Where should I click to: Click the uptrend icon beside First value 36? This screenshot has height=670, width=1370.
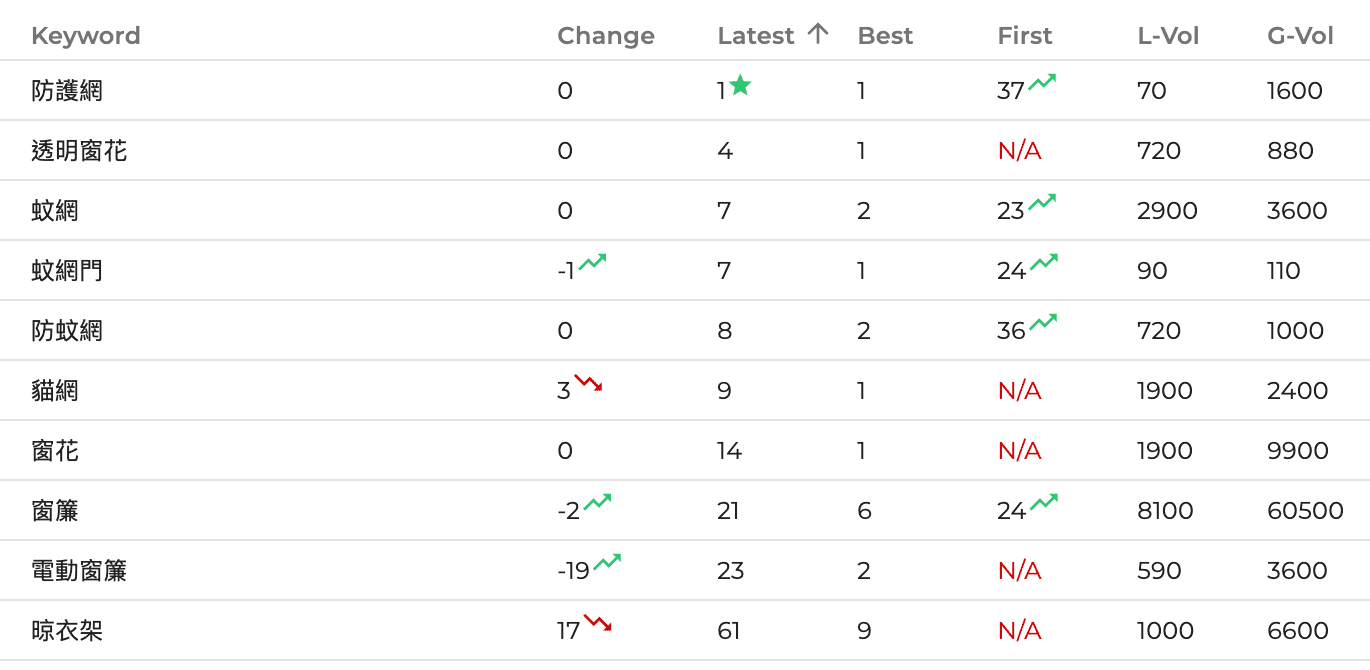[1043, 323]
